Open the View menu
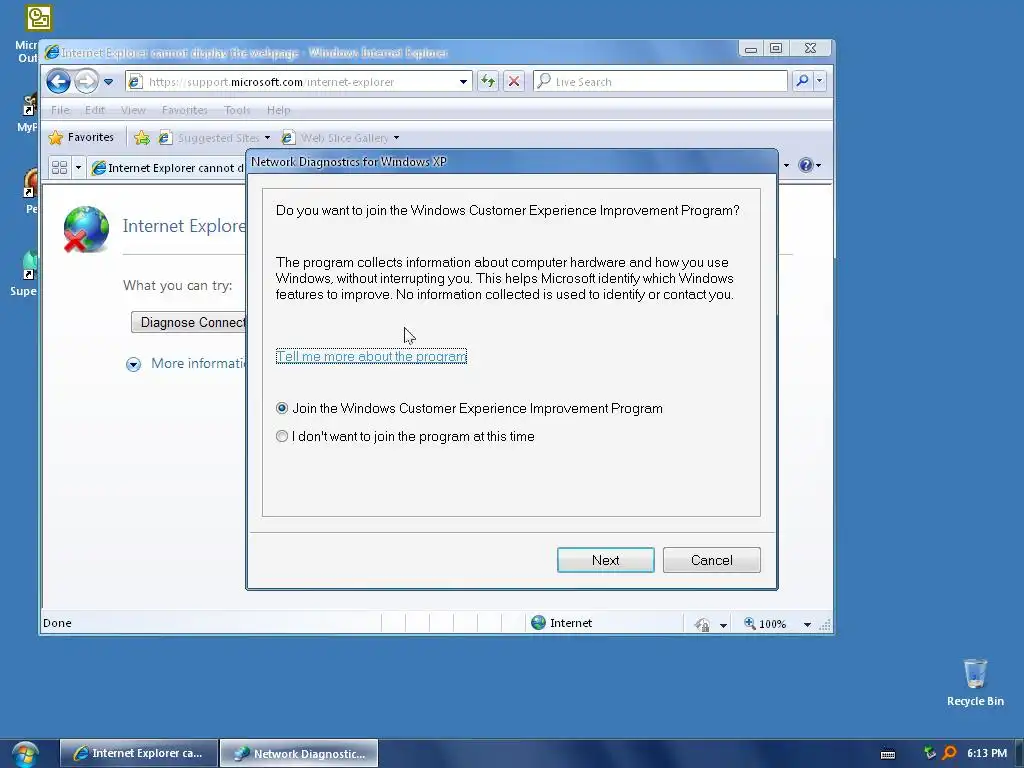Viewport: 1024px width, 768px height. [133, 110]
